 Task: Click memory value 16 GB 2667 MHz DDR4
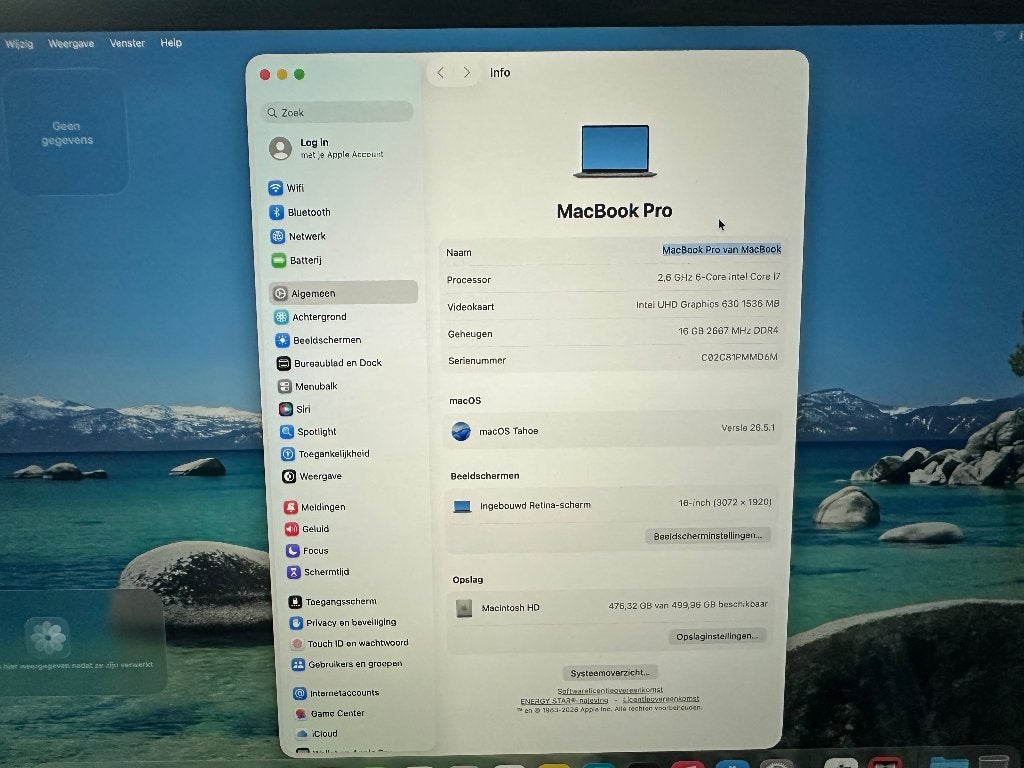(728, 331)
